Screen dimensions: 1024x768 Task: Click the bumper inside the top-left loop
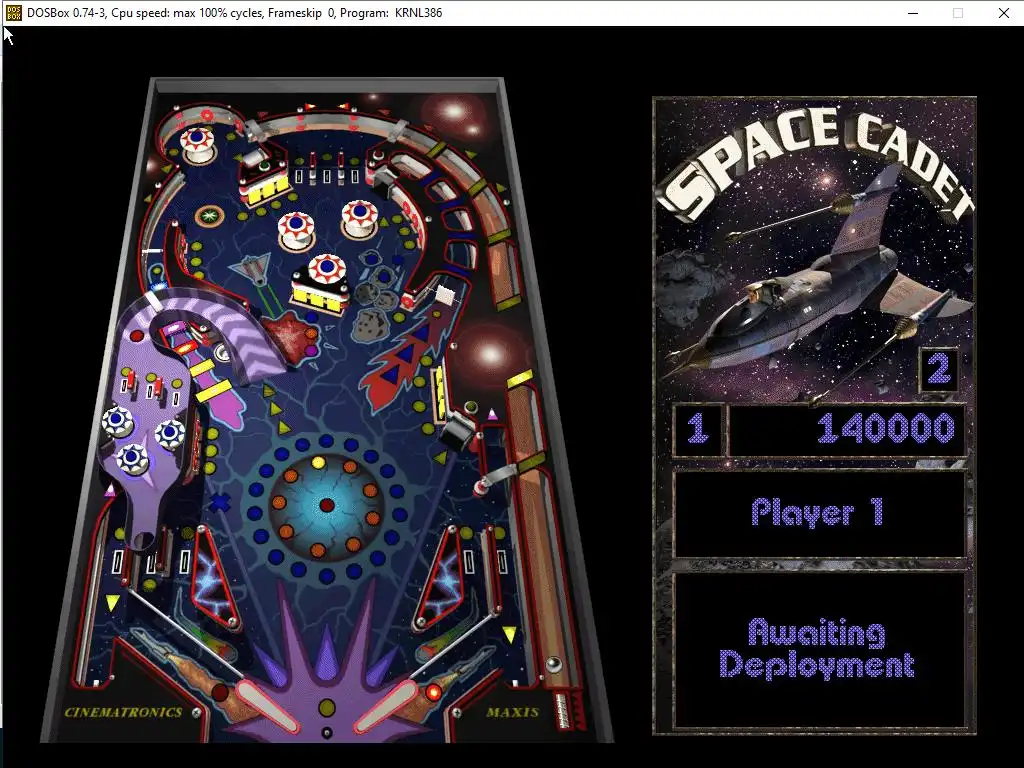(197, 144)
